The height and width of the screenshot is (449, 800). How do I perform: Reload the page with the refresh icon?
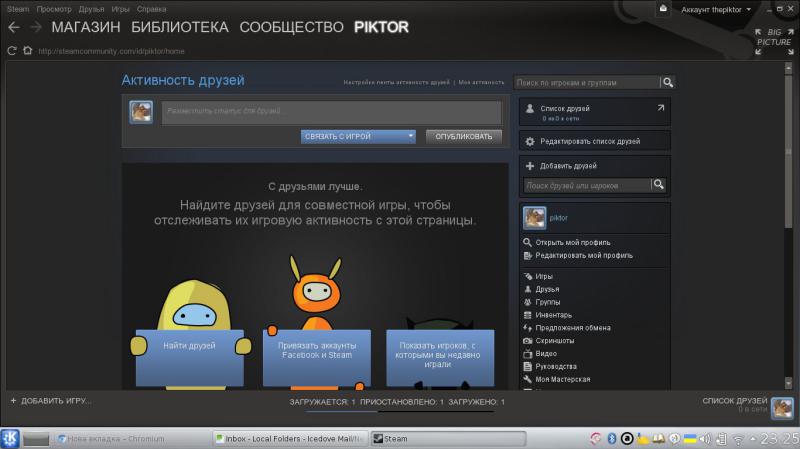click(x=12, y=51)
